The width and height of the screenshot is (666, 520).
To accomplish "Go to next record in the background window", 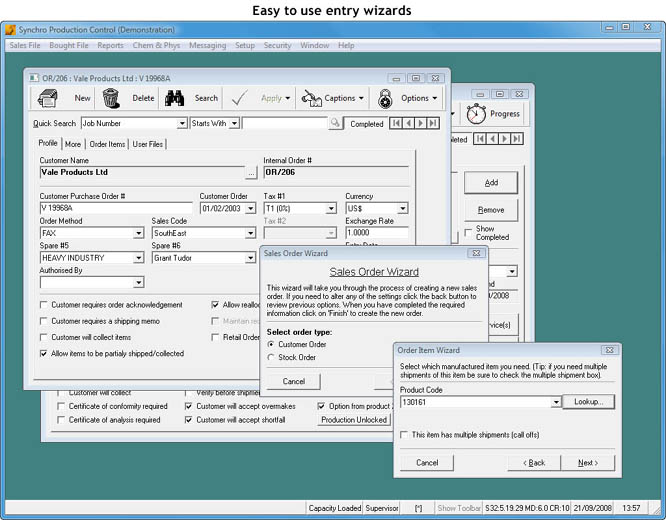I will point(505,139).
